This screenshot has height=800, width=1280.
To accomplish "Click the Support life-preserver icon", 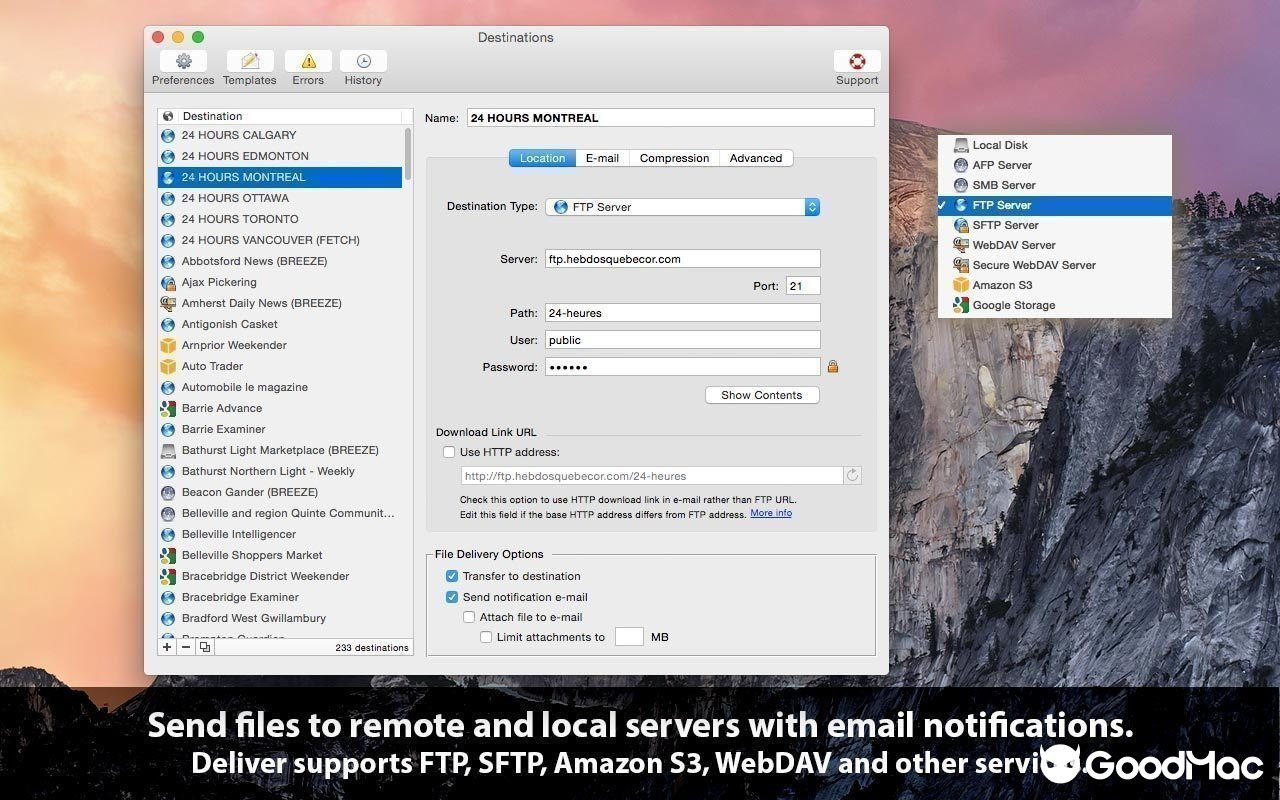I will point(856,60).
